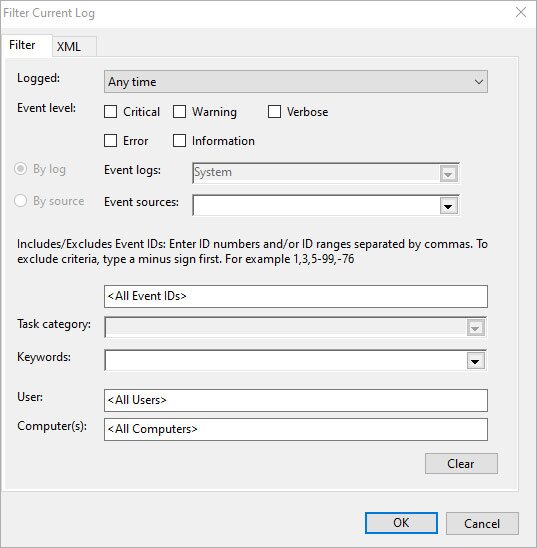Enable the Warning event level checkbox

179,112
